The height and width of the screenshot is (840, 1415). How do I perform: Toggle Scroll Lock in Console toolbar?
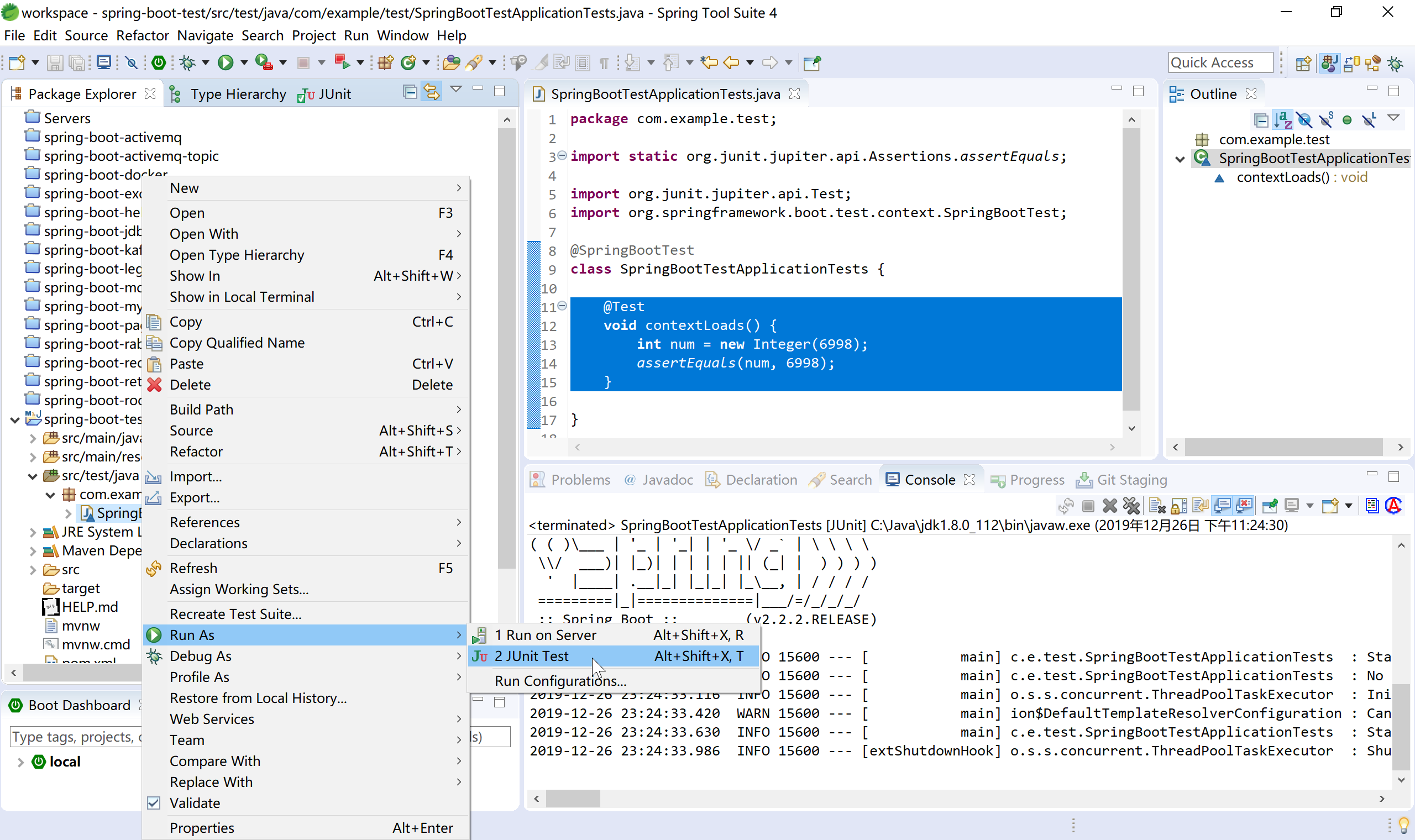(1179, 506)
